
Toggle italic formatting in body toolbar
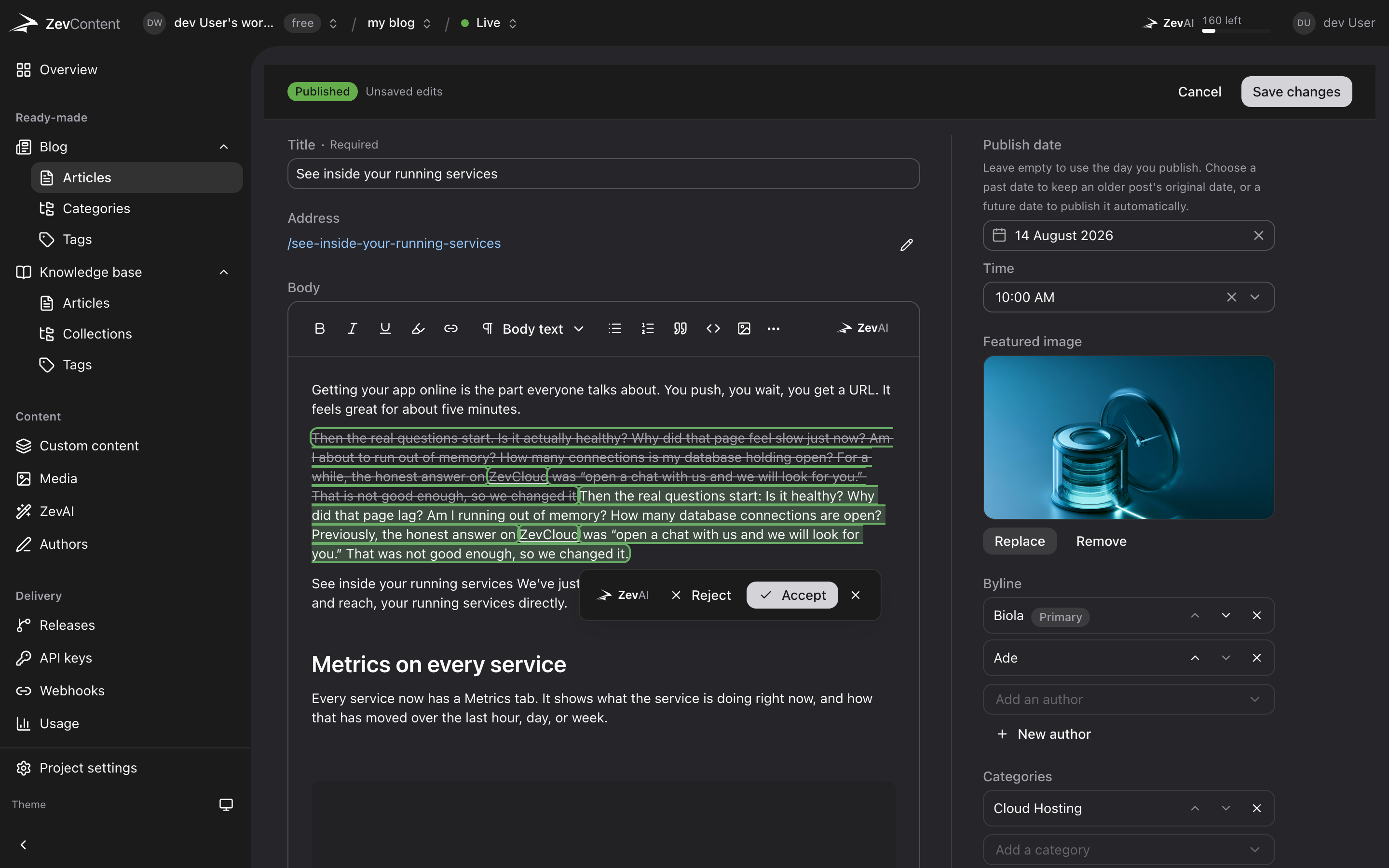click(x=352, y=328)
